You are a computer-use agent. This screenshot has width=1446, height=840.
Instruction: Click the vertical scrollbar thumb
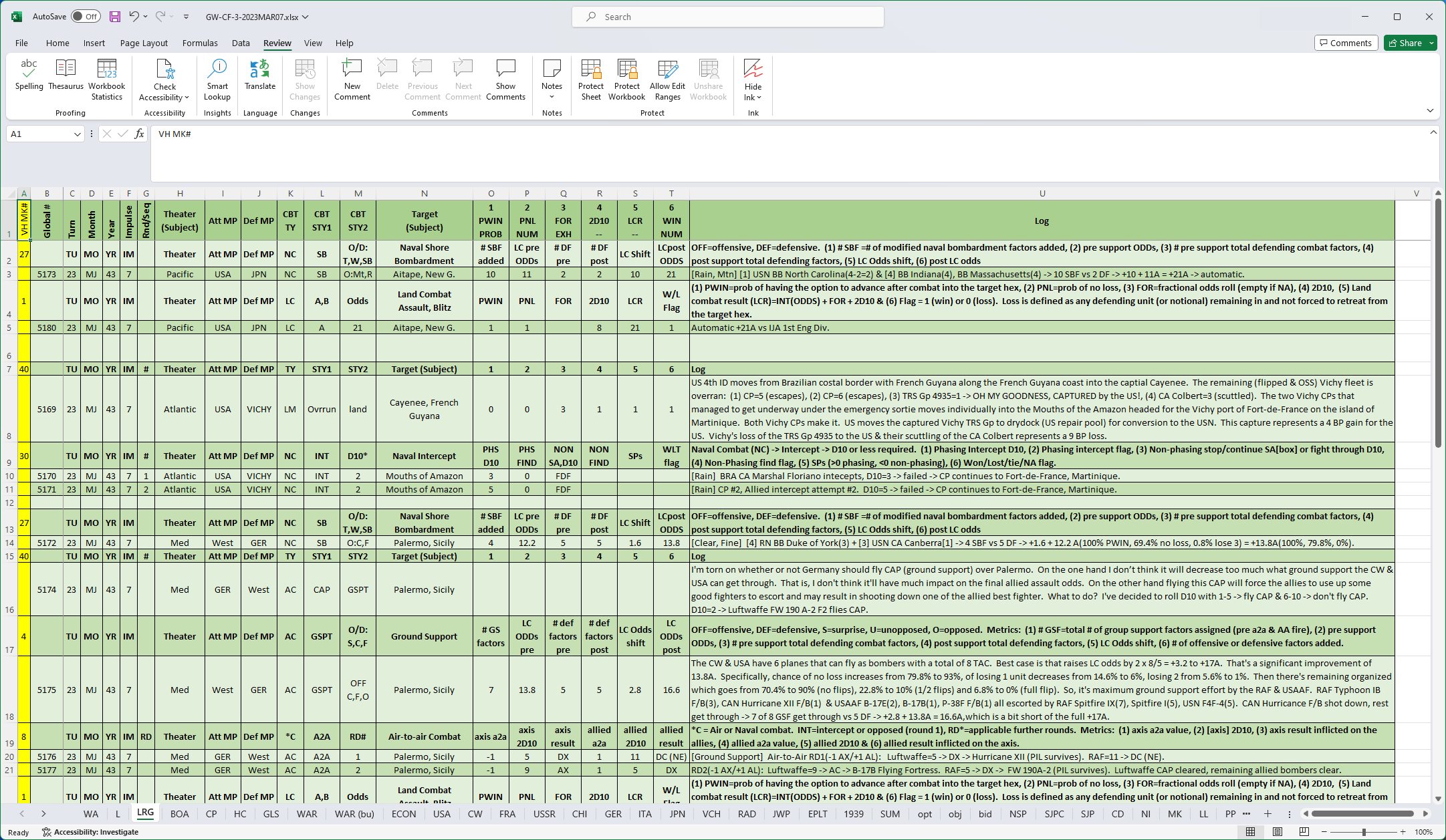point(1438,323)
